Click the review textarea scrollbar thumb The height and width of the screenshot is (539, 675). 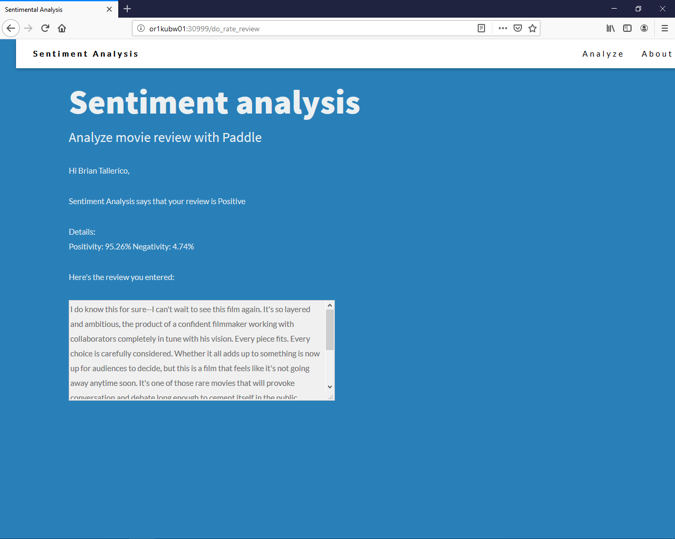click(330, 330)
